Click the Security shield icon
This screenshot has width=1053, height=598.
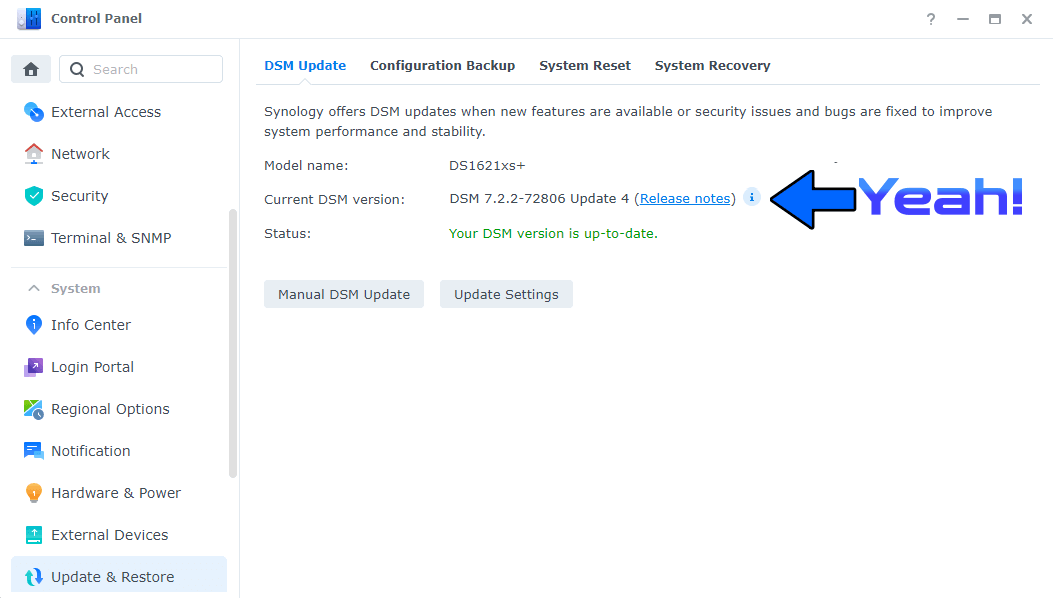coord(34,196)
